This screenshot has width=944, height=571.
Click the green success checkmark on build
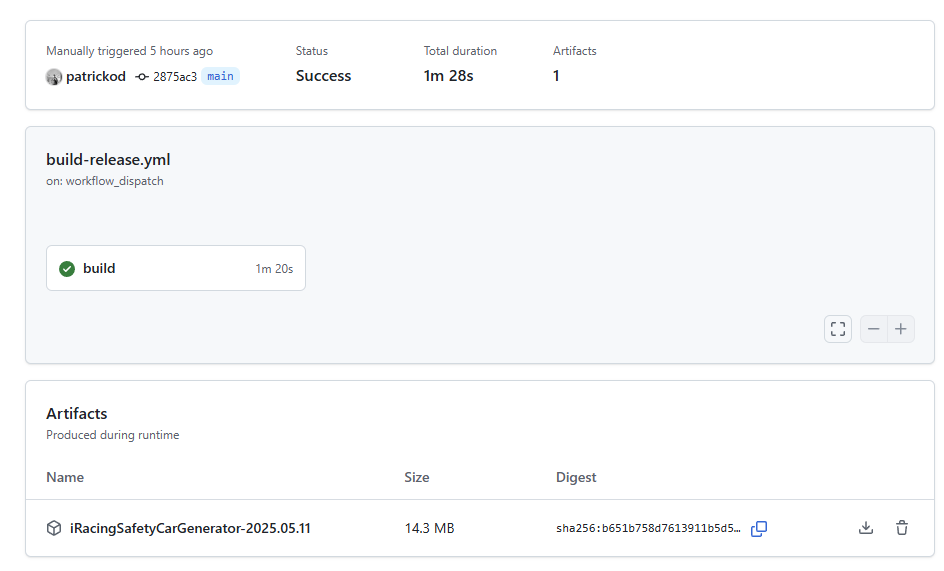click(67, 268)
